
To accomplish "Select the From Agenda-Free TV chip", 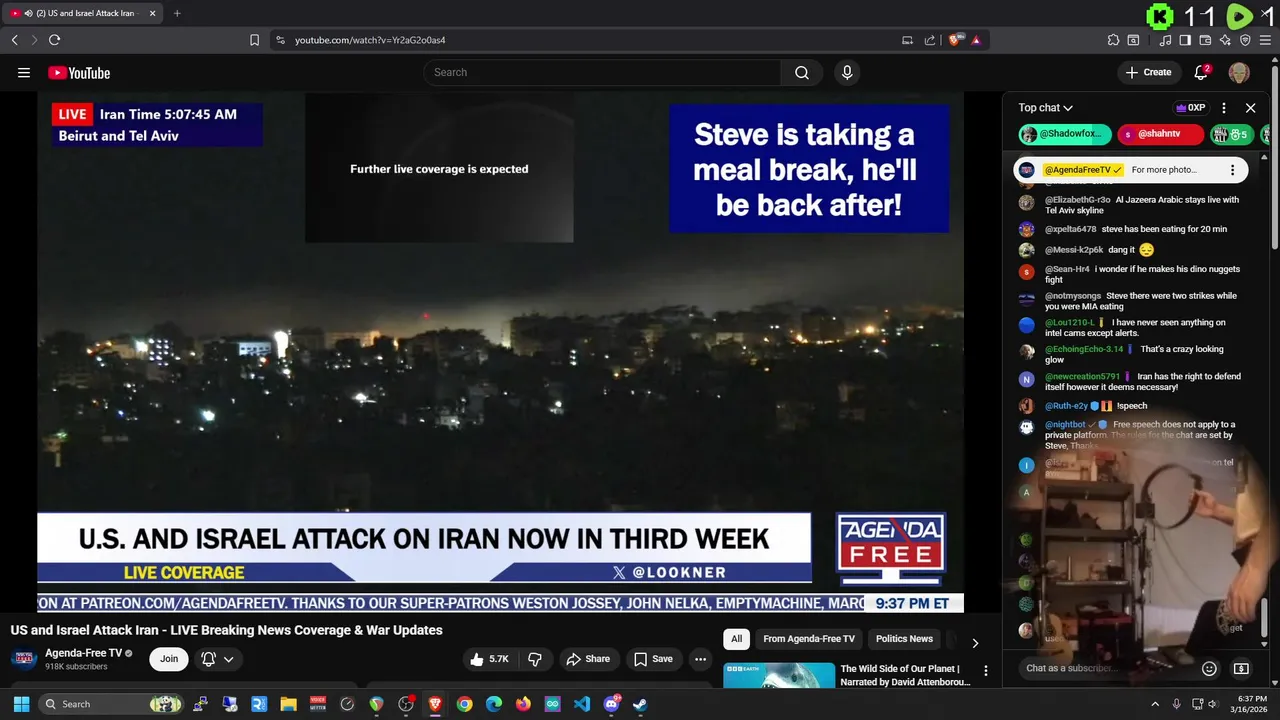I will coord(809,639).
